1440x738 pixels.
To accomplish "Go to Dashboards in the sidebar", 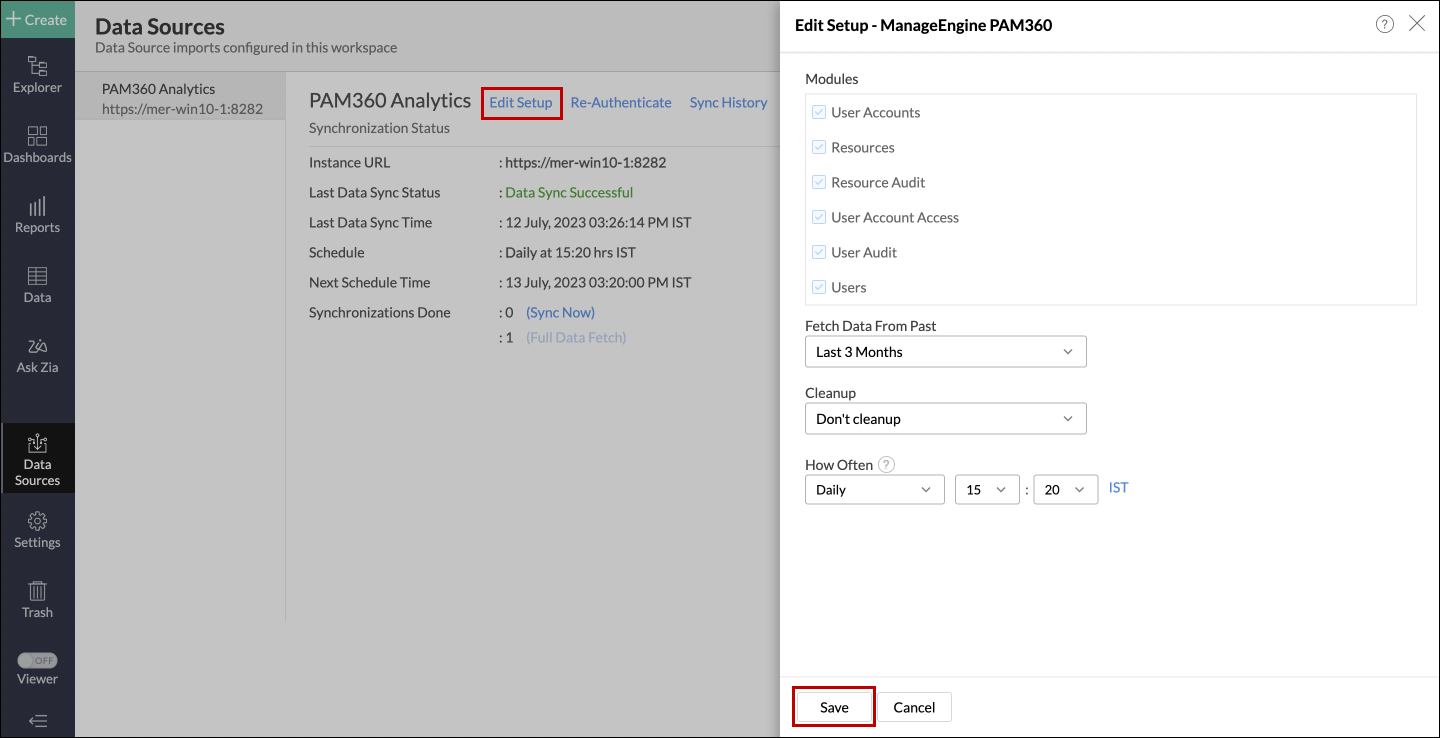I will (37, 145).
